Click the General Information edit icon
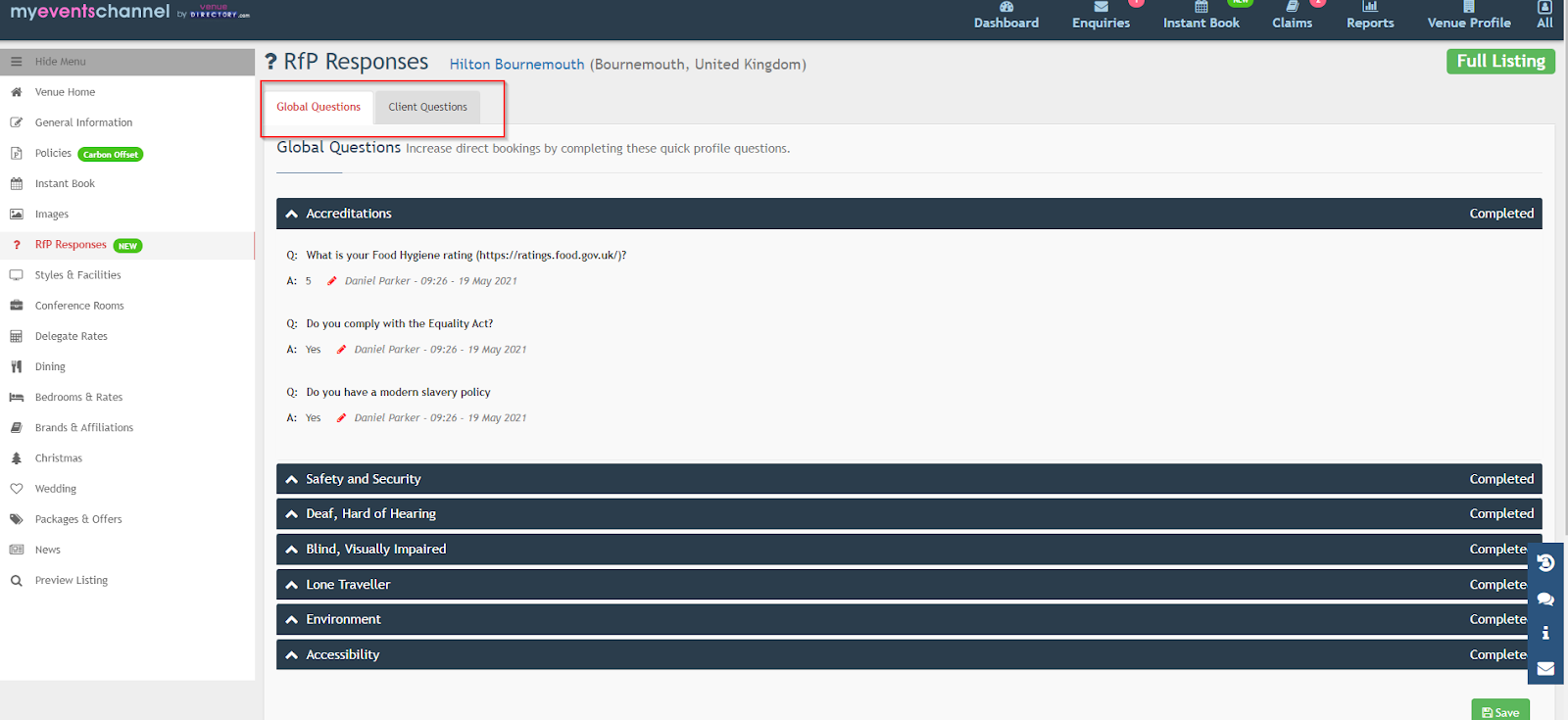The width and height of the screenshot is (1568, 720). (17, 122)
